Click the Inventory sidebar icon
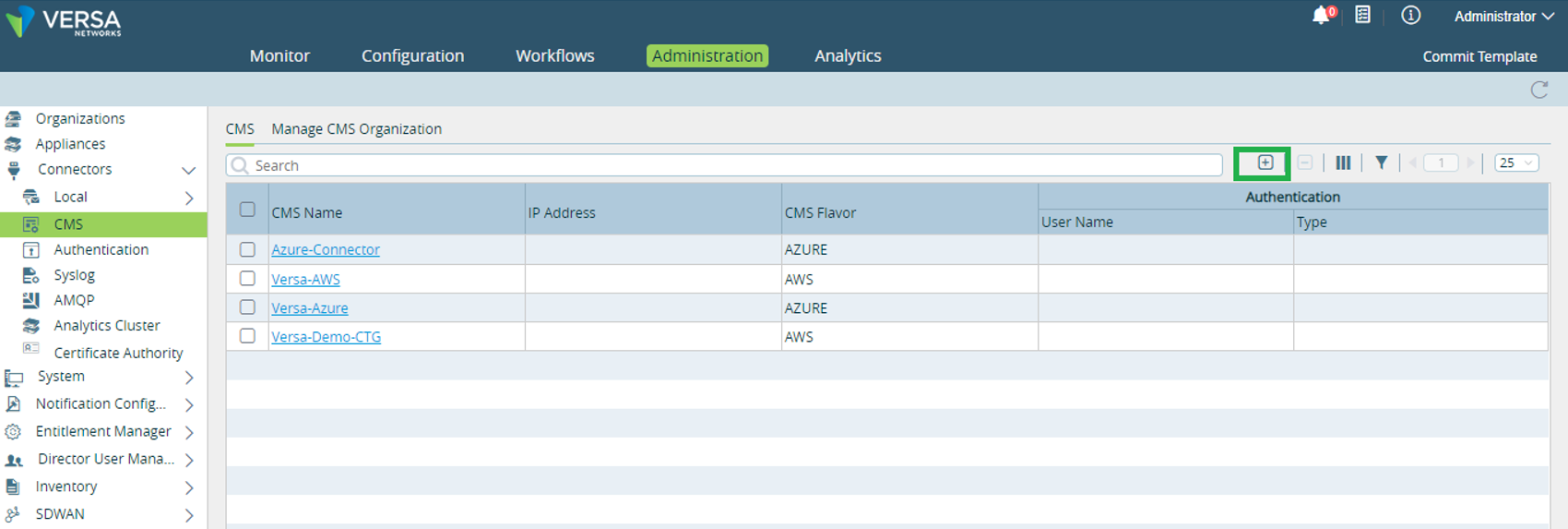The height and width of the screenshot is (529, 1568). pos(12,487)
